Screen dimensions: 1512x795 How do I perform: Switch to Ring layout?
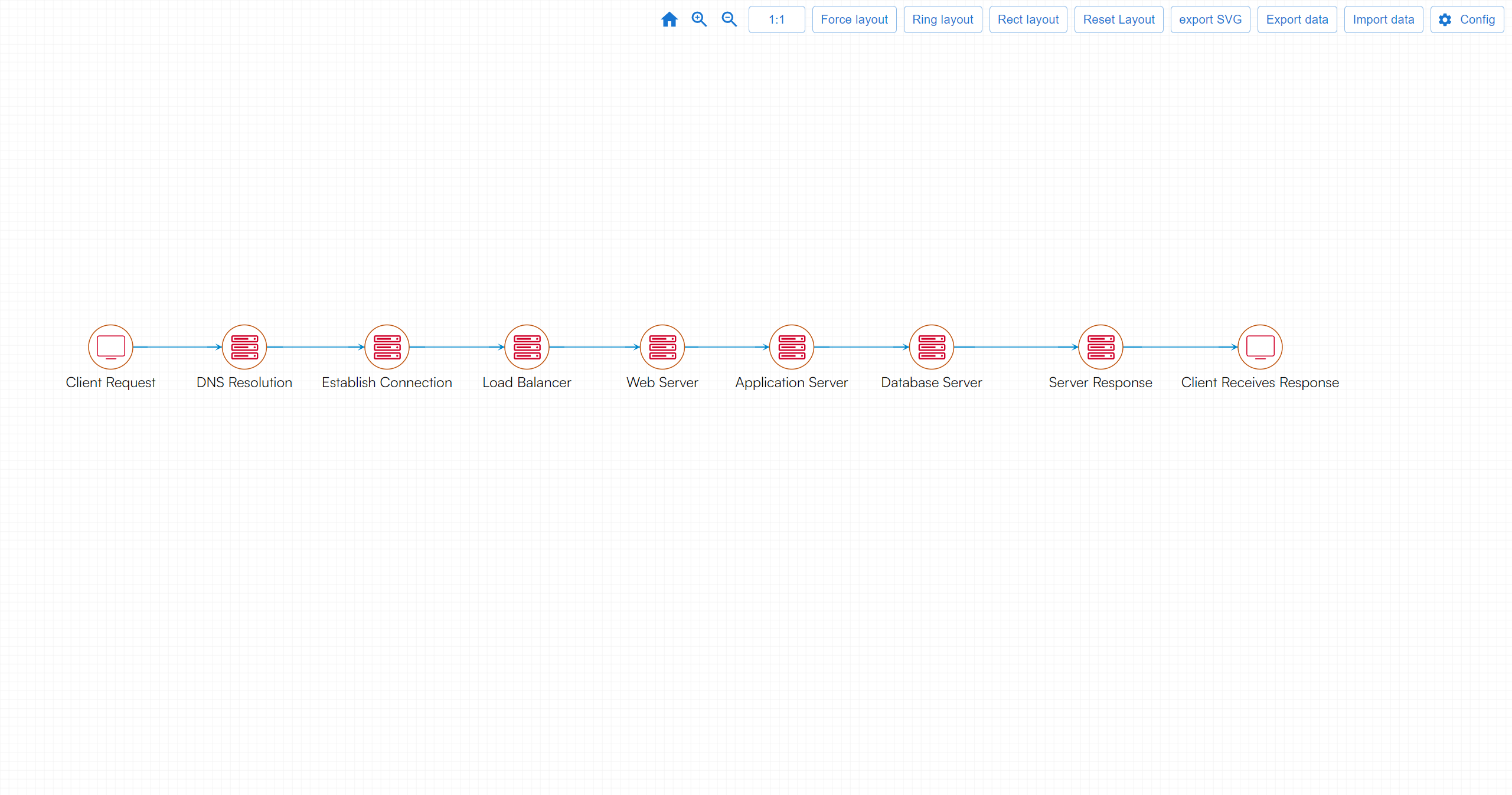pos(942,19)
